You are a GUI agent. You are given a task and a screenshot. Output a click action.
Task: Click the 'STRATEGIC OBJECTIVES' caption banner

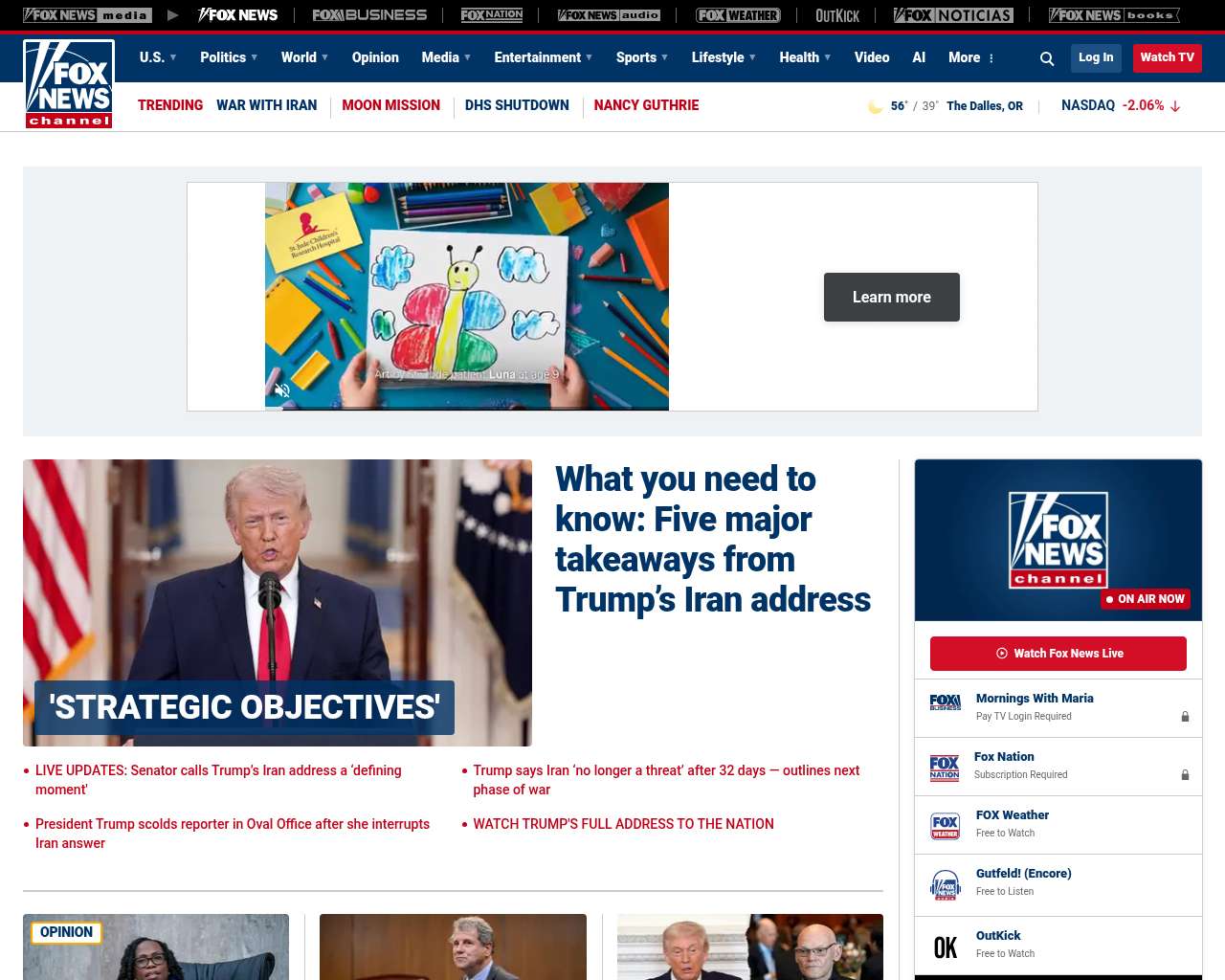pyautogui.click(x=244, y=707)
